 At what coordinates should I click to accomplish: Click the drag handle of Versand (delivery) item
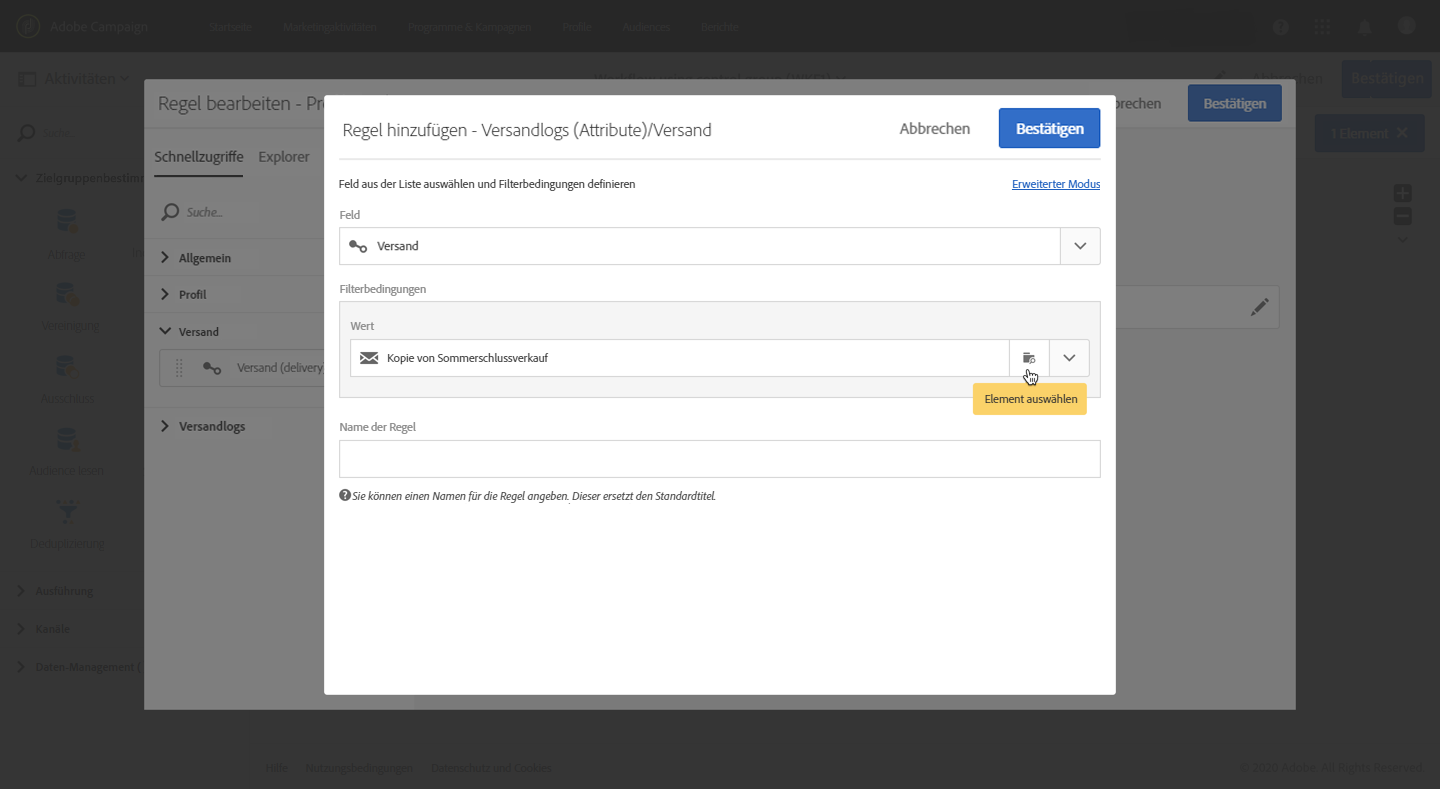click(x=180, y=368)
